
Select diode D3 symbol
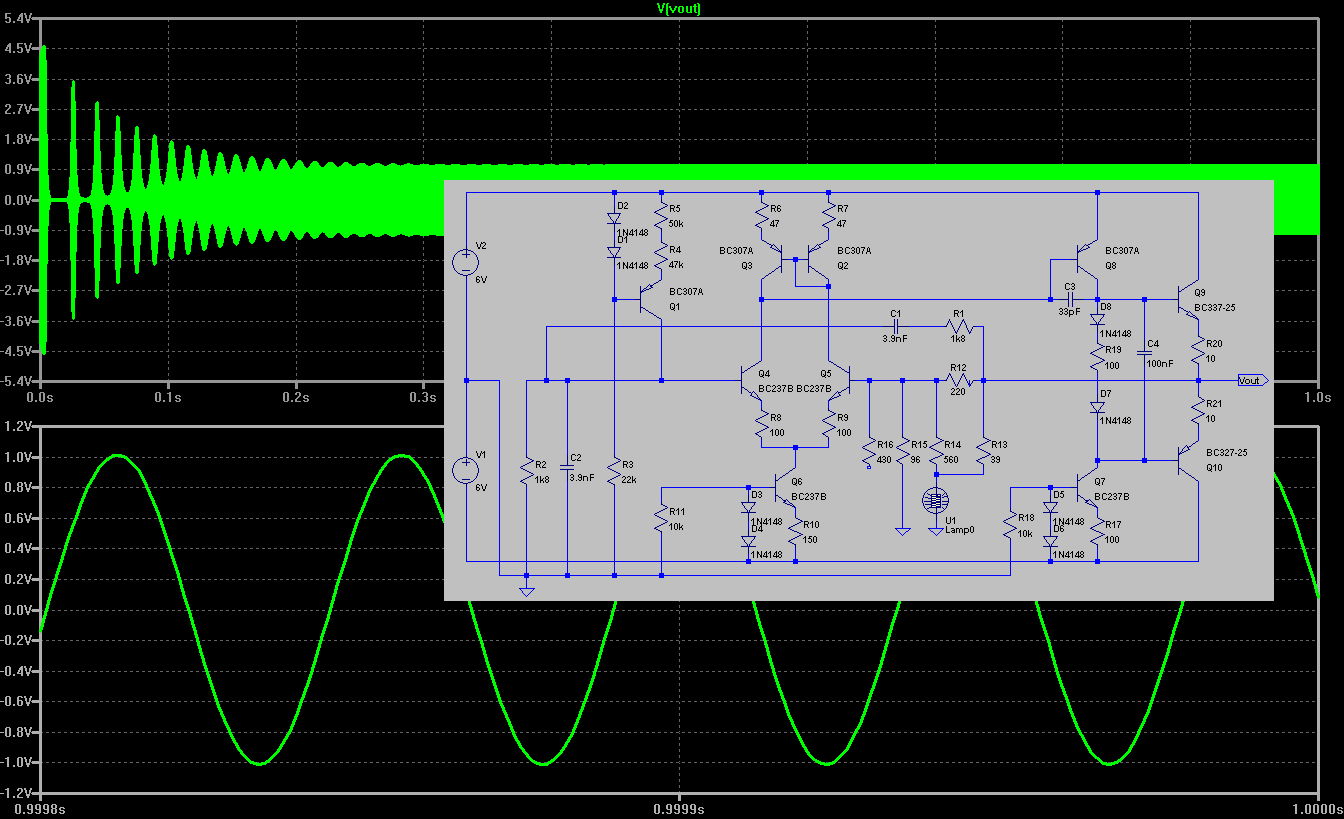[748, 507]
